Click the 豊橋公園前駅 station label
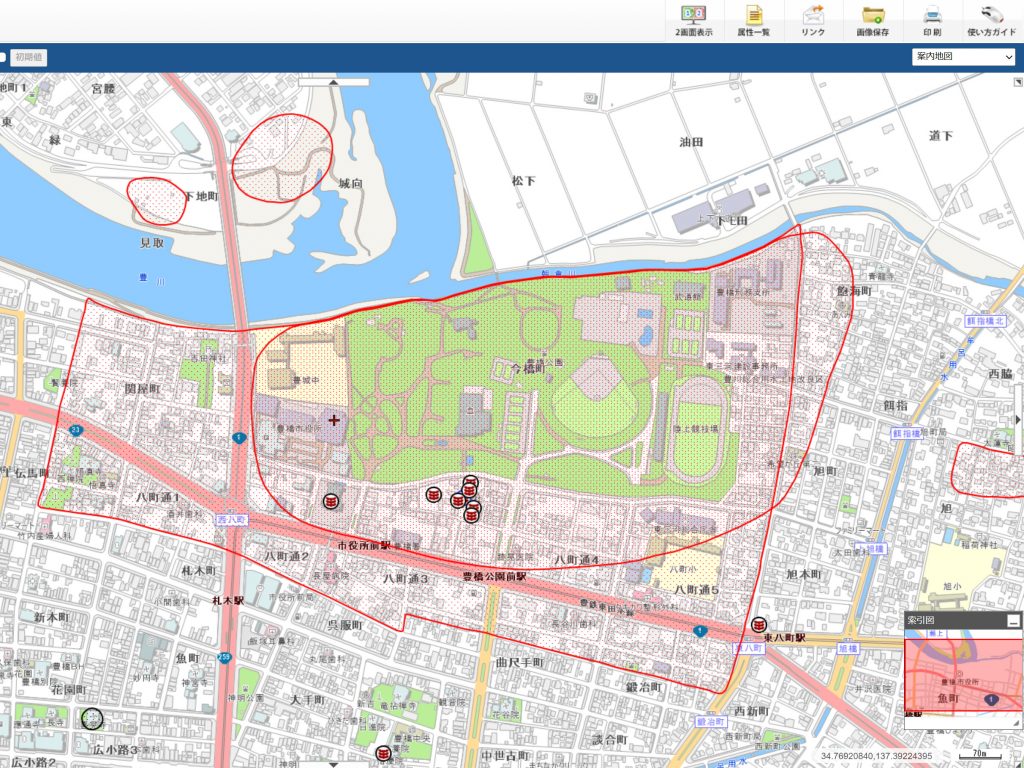1024x768 pixels. pyautogui.click(x=494, y=577)
